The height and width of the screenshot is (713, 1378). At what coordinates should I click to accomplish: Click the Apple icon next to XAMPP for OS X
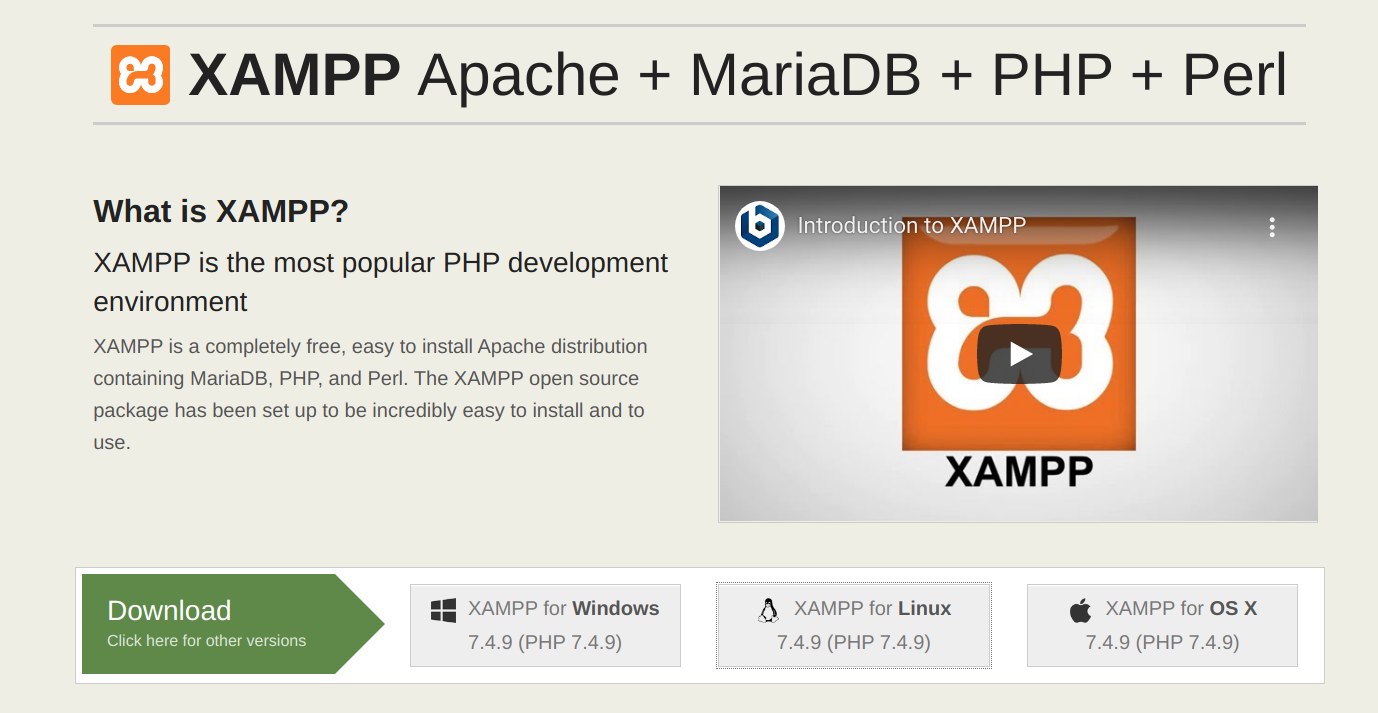pyautogui.click(x=1078, y=608)
